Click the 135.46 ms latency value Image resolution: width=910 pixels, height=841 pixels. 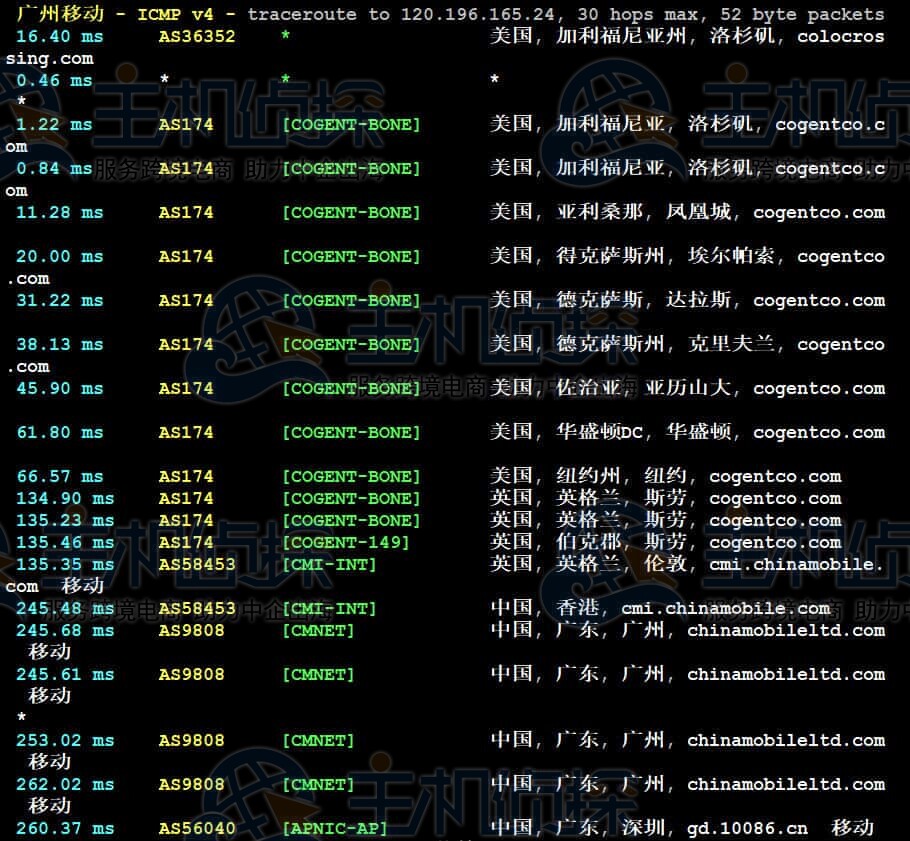point(65,543)
